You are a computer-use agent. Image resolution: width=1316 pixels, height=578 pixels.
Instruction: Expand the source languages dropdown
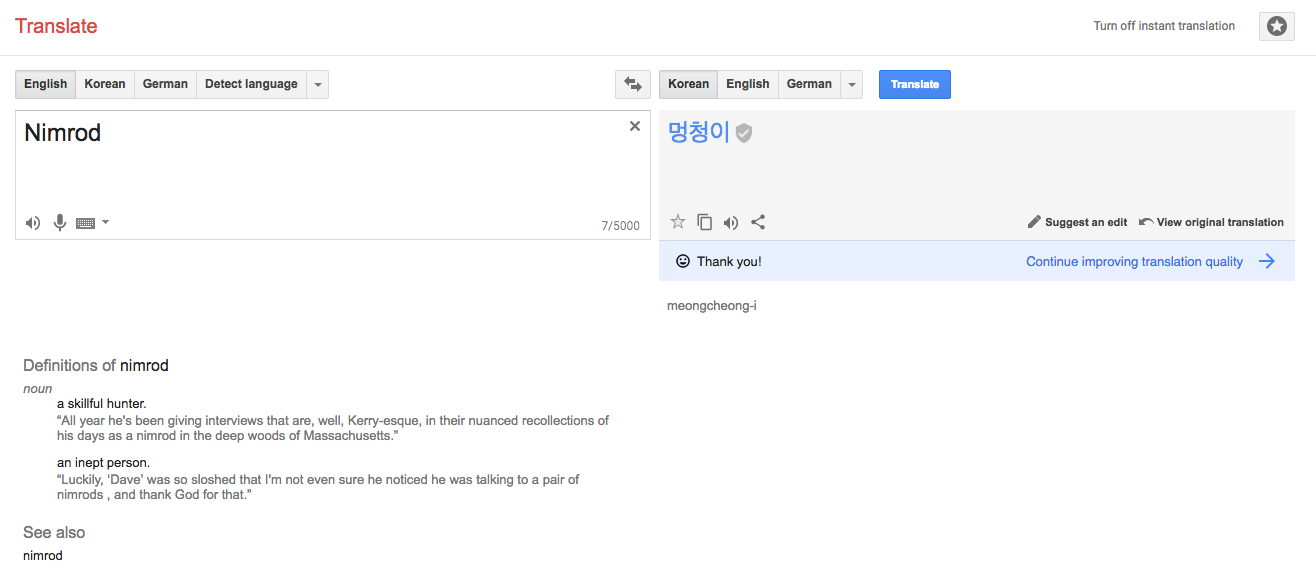[x=318, y=84]
